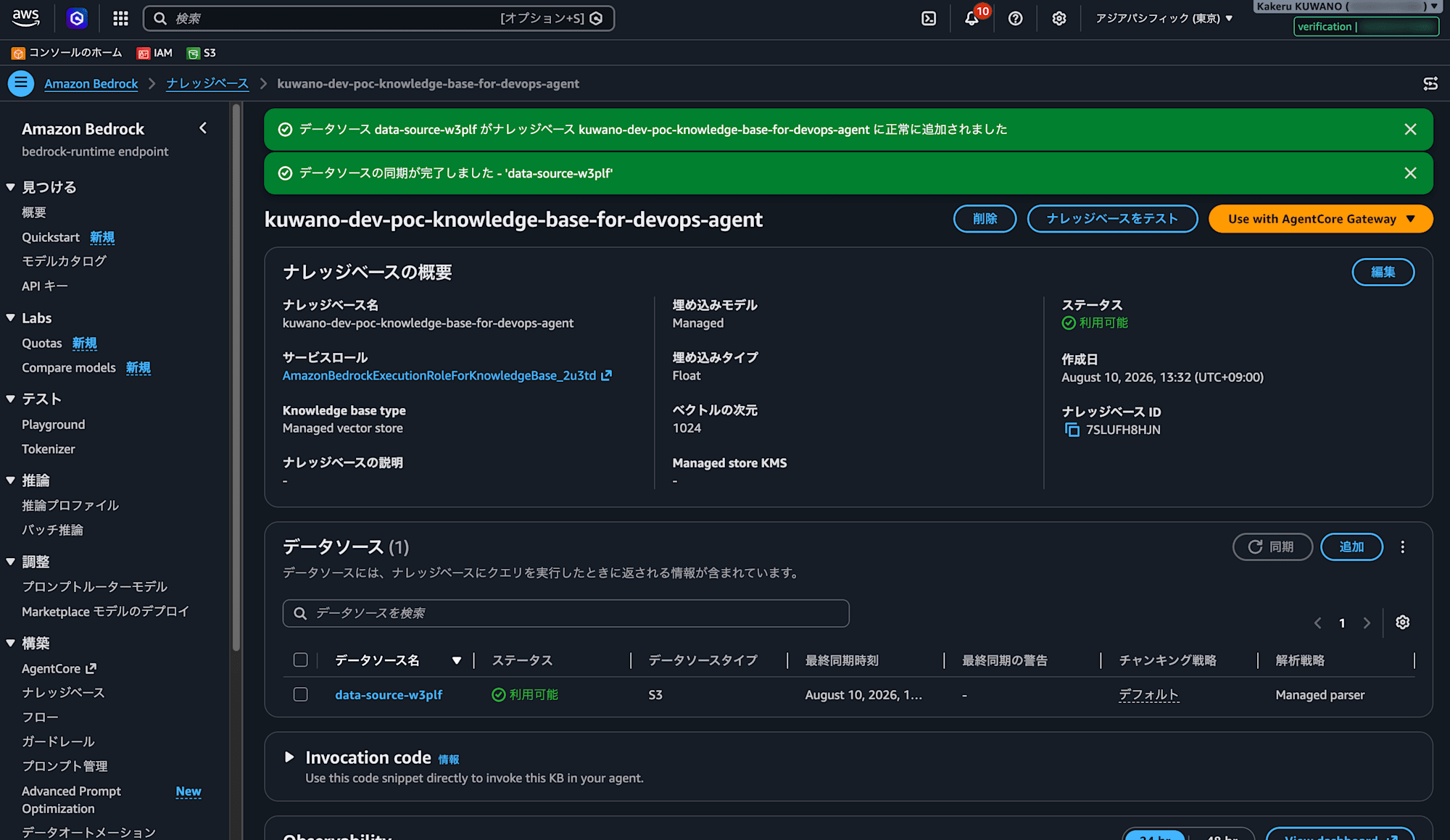1450x840 pixels.
Task: Open console settings gear in top bar
Action: pos(1059,18)
